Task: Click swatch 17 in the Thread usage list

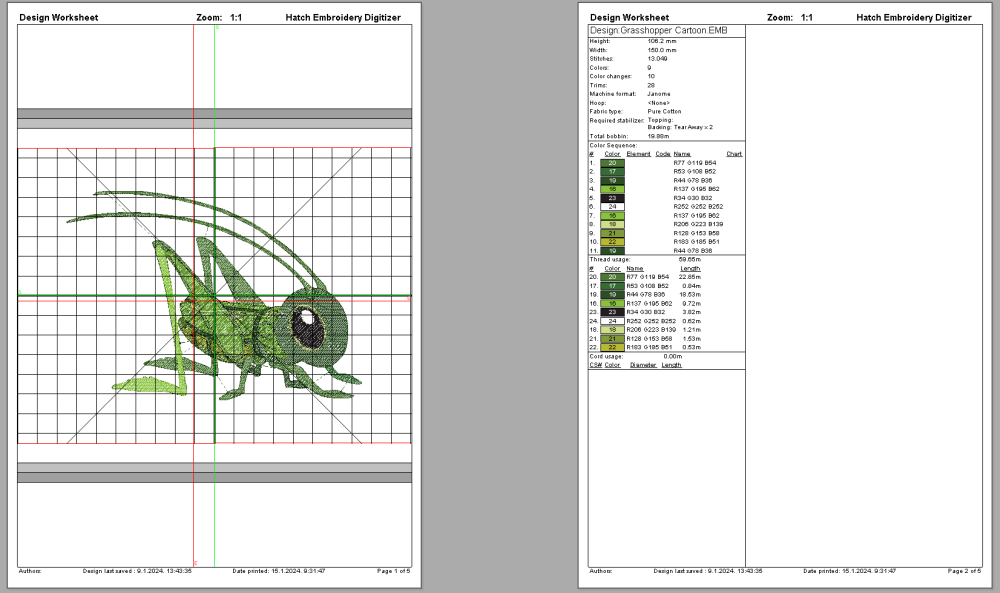Action: [x=612, y=285]
